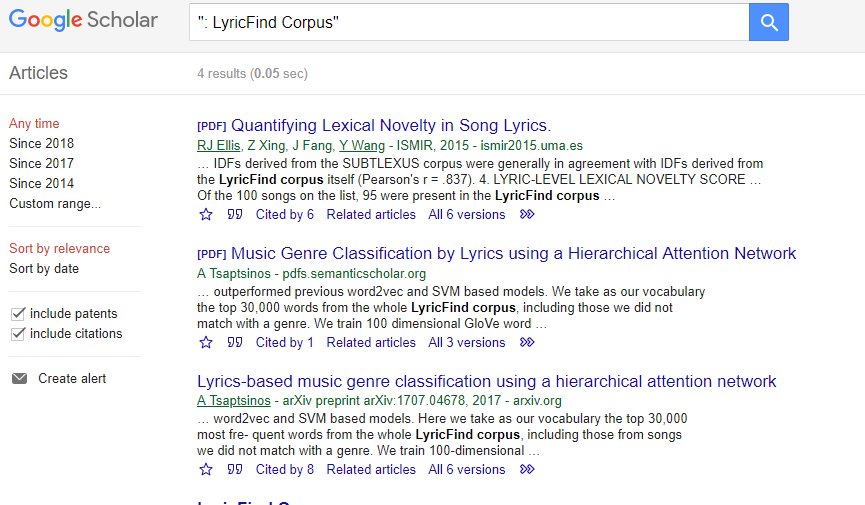Open Music Genre Classification by Lyrics title link
This screenshot has width=865, height=505.
(x=514, y=253)
